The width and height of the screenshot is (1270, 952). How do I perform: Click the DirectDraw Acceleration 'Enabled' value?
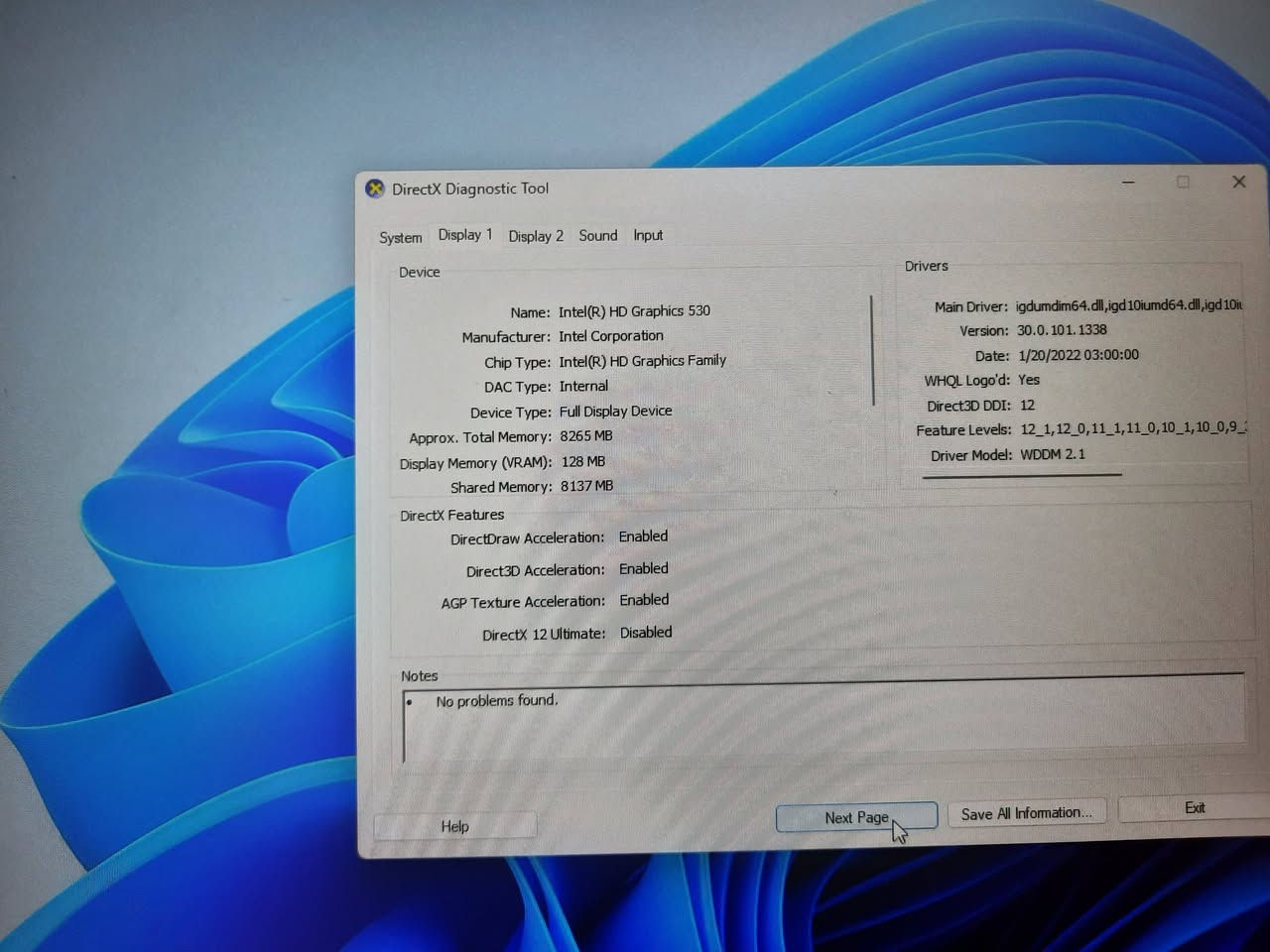pyautogui.click(x=643, y=536)
